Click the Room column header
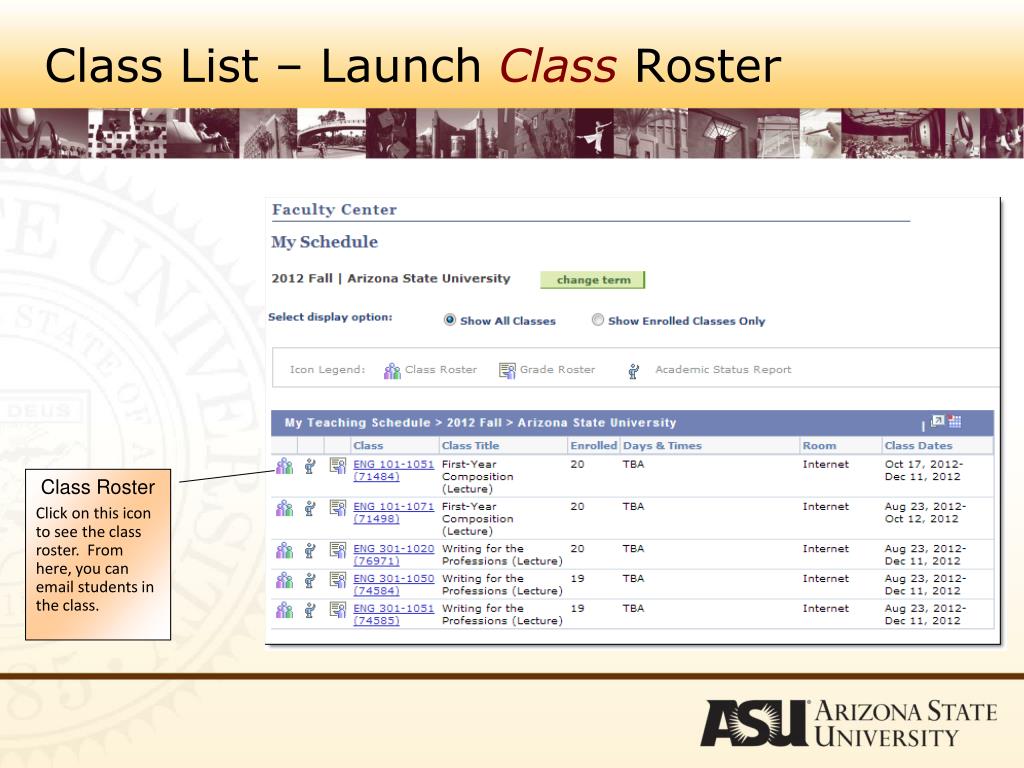The image size is (1024, 768). coord(819,445)
